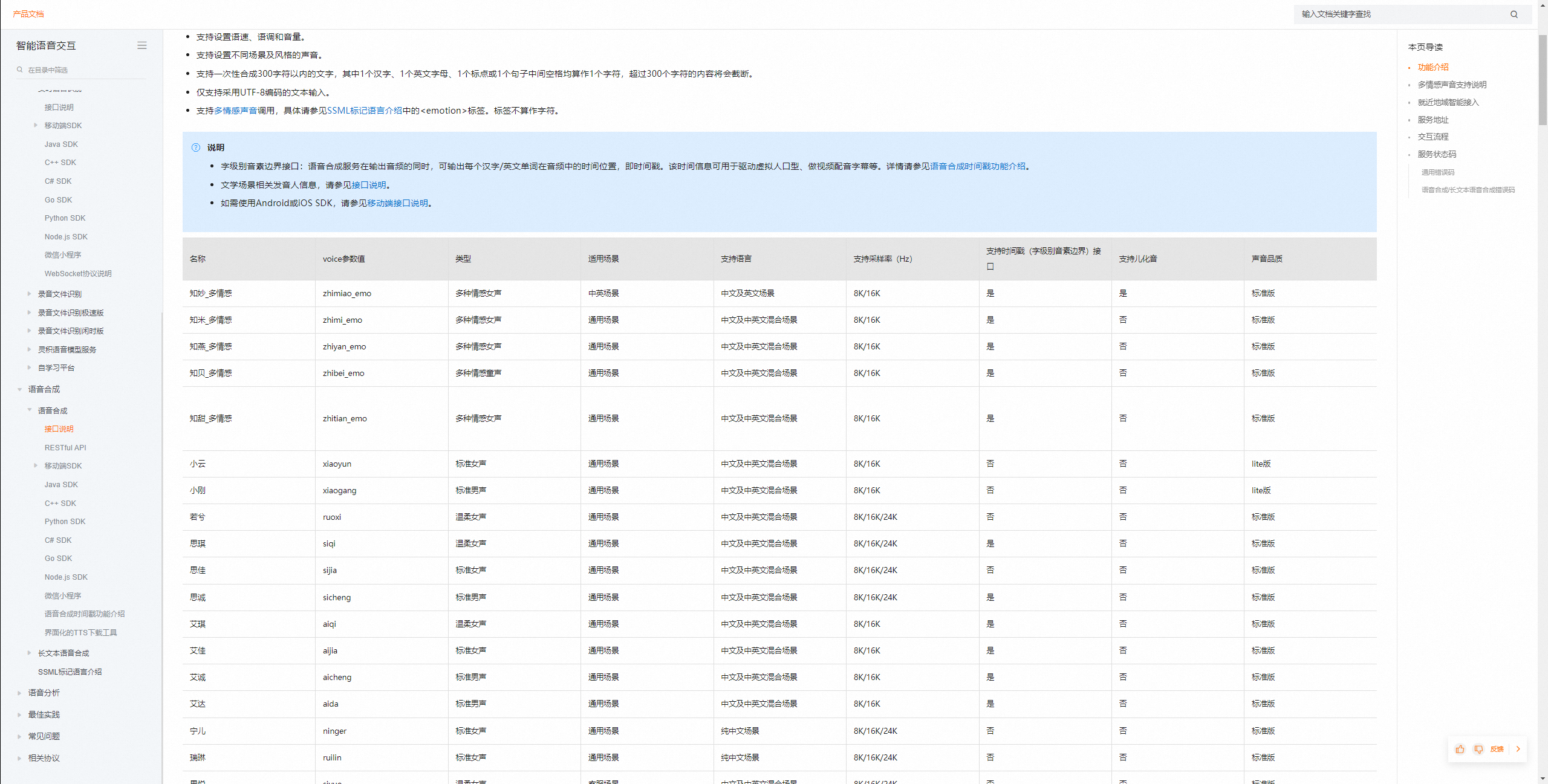The height and width of the screenshot is (784, 1548).
Task: Jump to 多情感声音支持说明 in page navigation
Action: pyautogui.click(x=1452, y=85)
